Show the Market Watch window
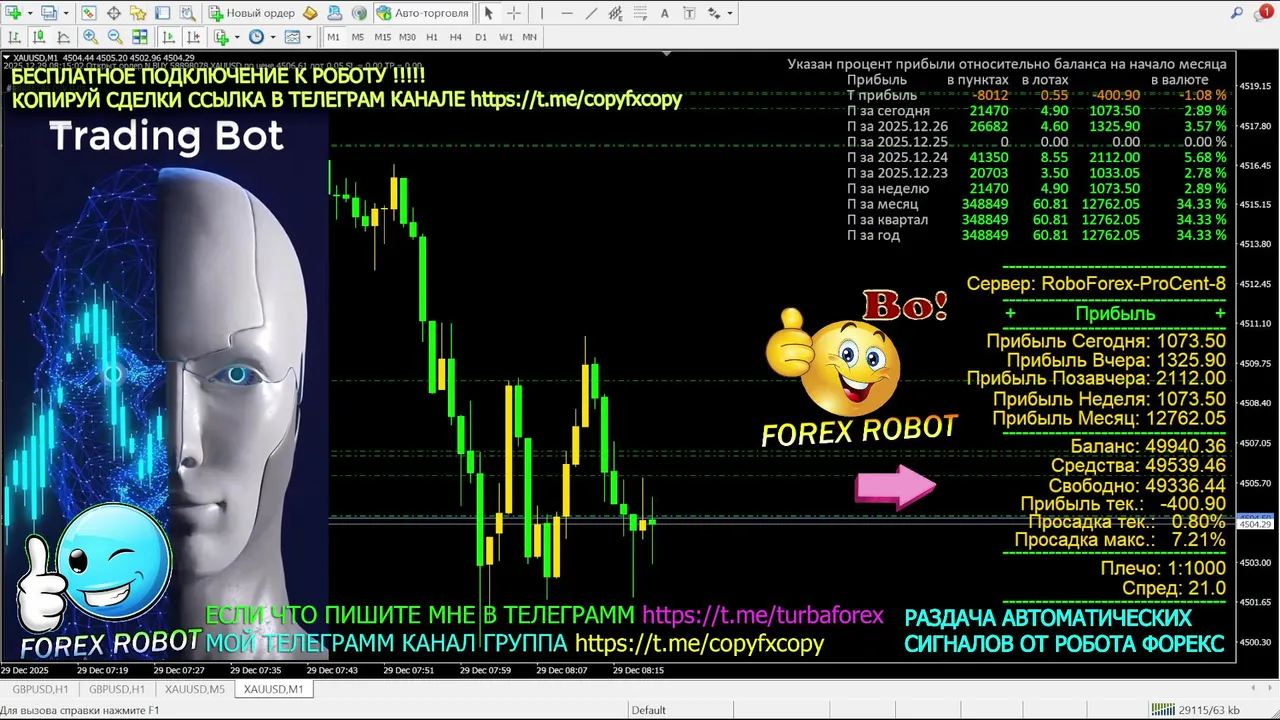 click(x=88, y=13)
